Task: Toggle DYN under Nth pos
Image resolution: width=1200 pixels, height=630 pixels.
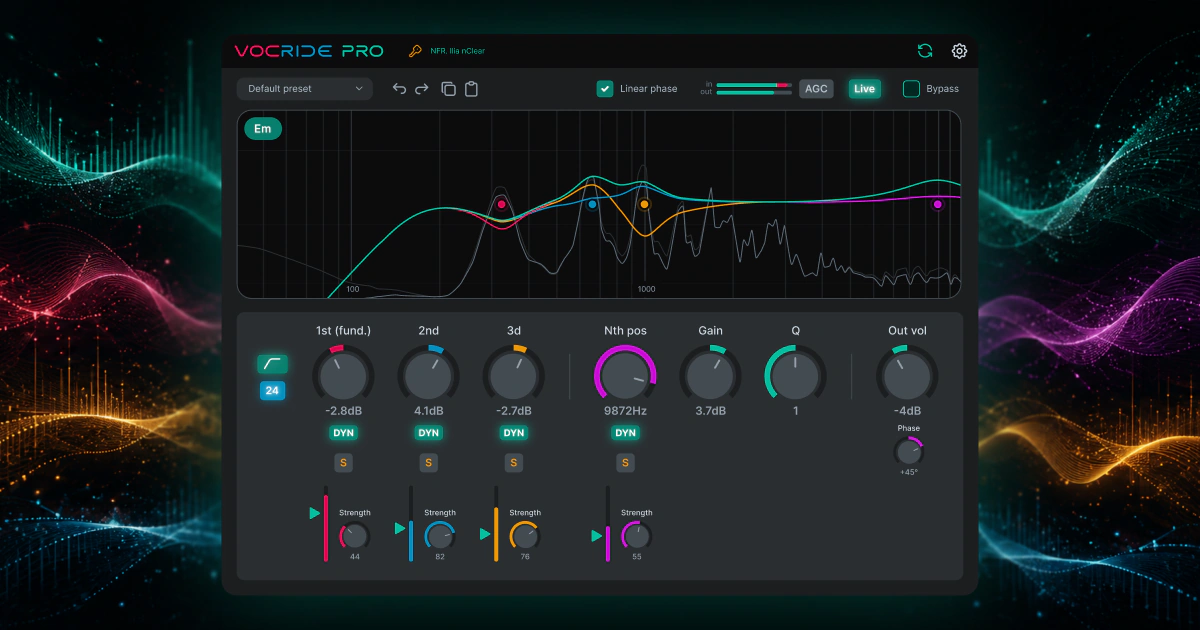Action: coord(625,433)
